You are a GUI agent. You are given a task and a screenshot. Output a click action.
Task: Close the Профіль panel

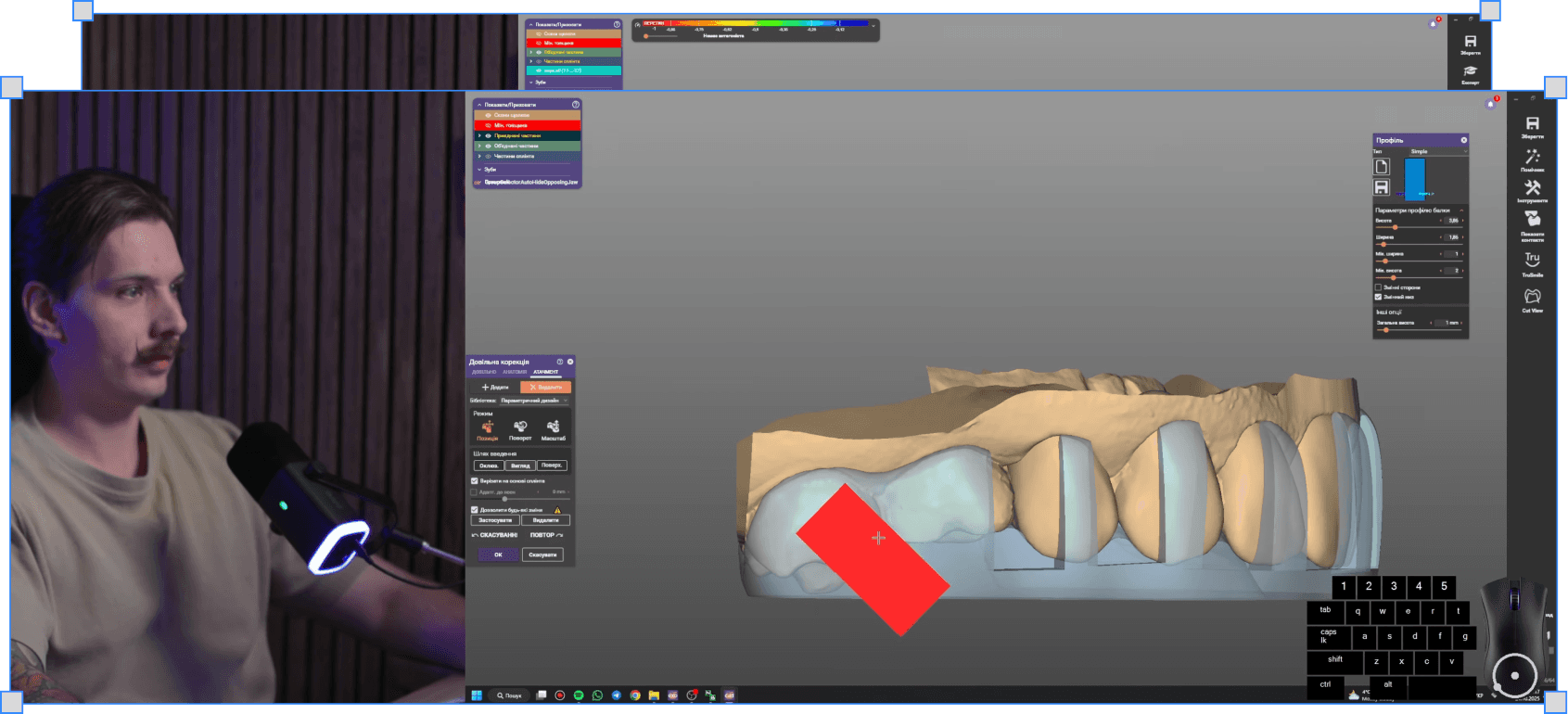point(1464,140)
